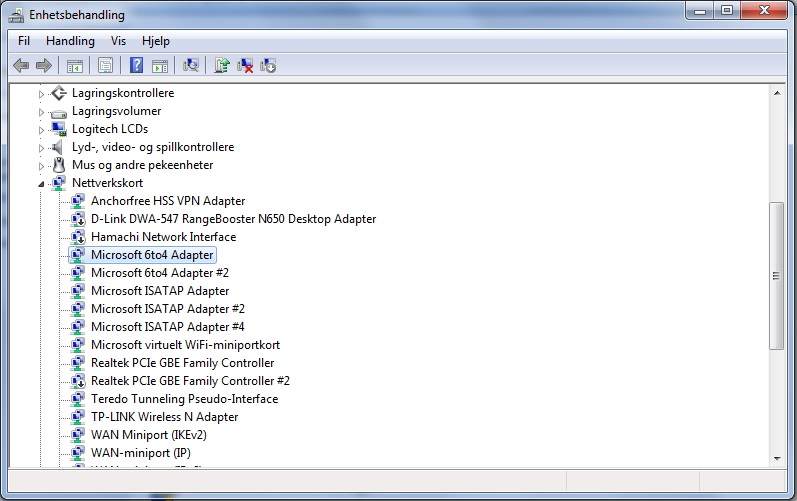The image size is (797, 501).
Task: Collapse the Nettverkskort node
Action: click(41, 184)
